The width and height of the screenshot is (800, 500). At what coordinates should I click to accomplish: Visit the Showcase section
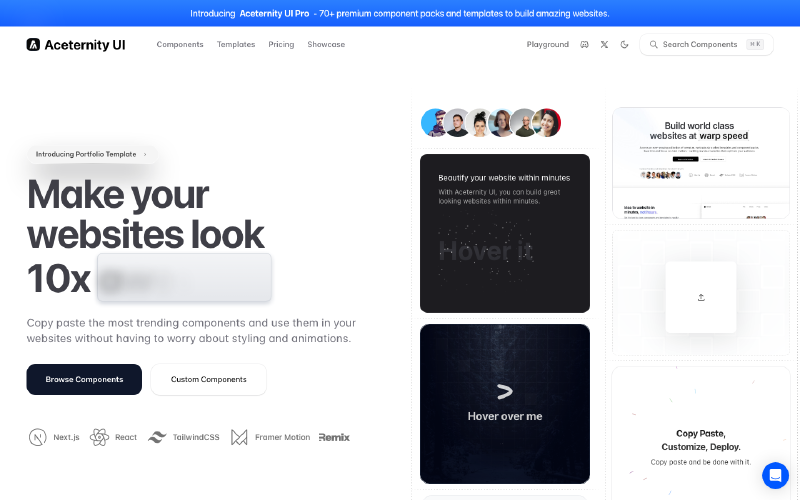click(x=326, y=45)
